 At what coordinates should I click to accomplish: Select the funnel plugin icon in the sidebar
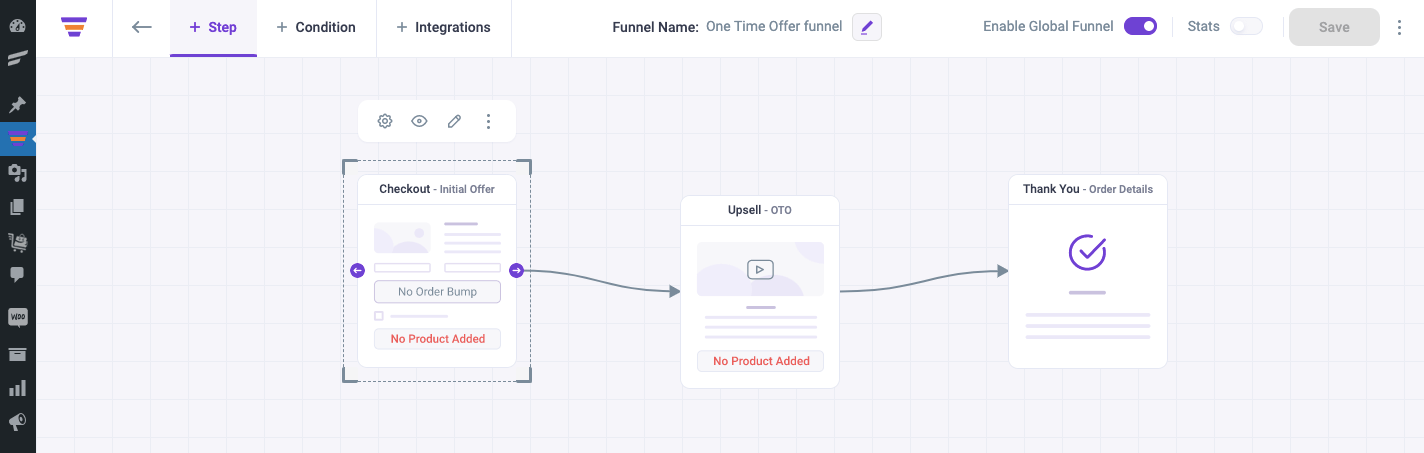pyautogui.click(x=17, y=138)
